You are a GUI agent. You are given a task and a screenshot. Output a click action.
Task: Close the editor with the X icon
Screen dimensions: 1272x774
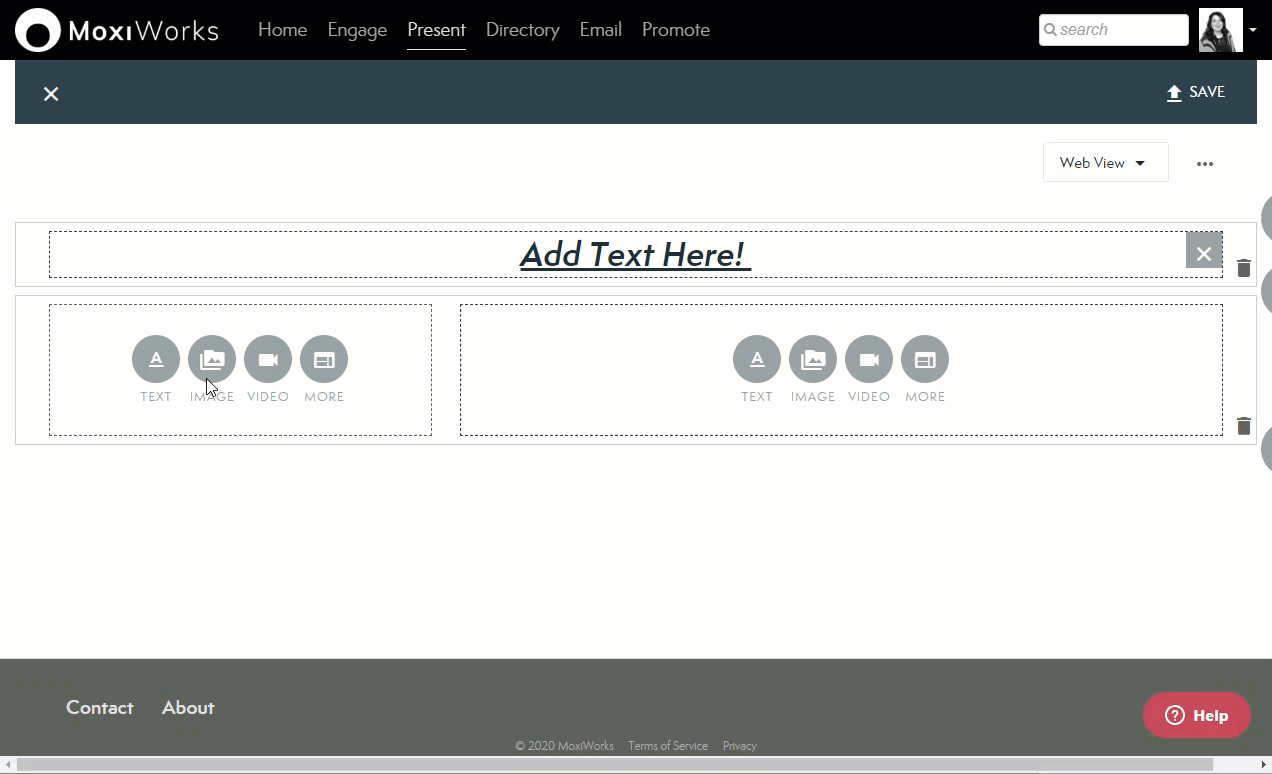click(51, 94)
